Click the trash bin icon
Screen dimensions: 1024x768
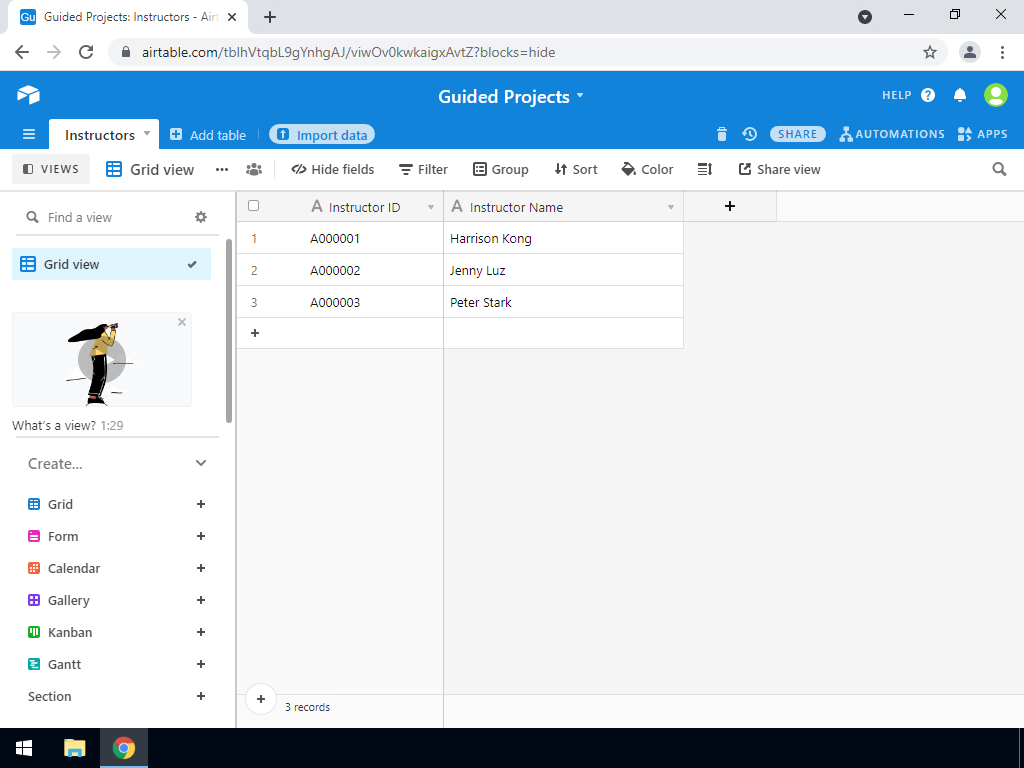click(722, 134)
